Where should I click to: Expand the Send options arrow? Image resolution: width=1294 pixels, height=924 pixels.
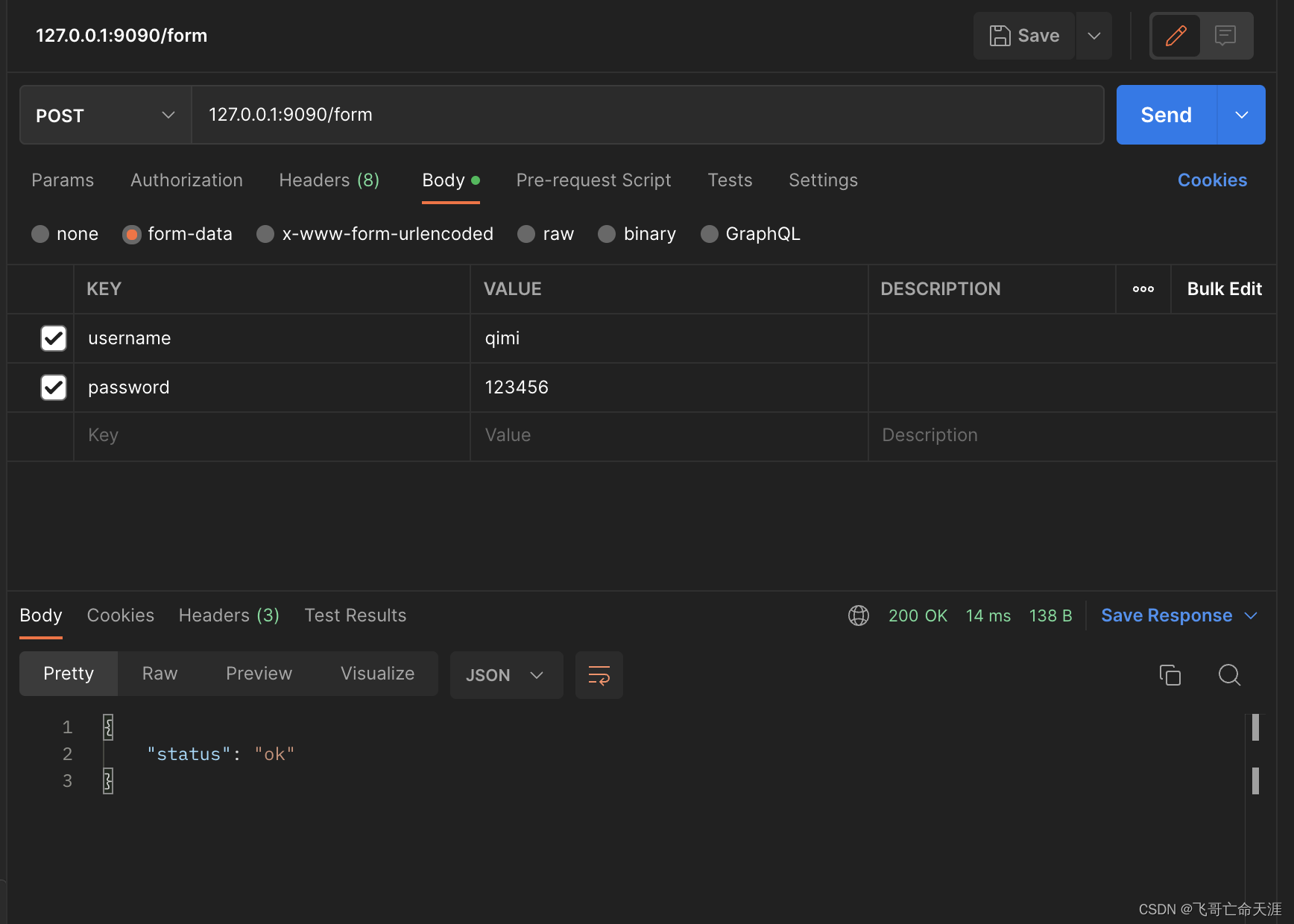click(x=1242, y=115)
